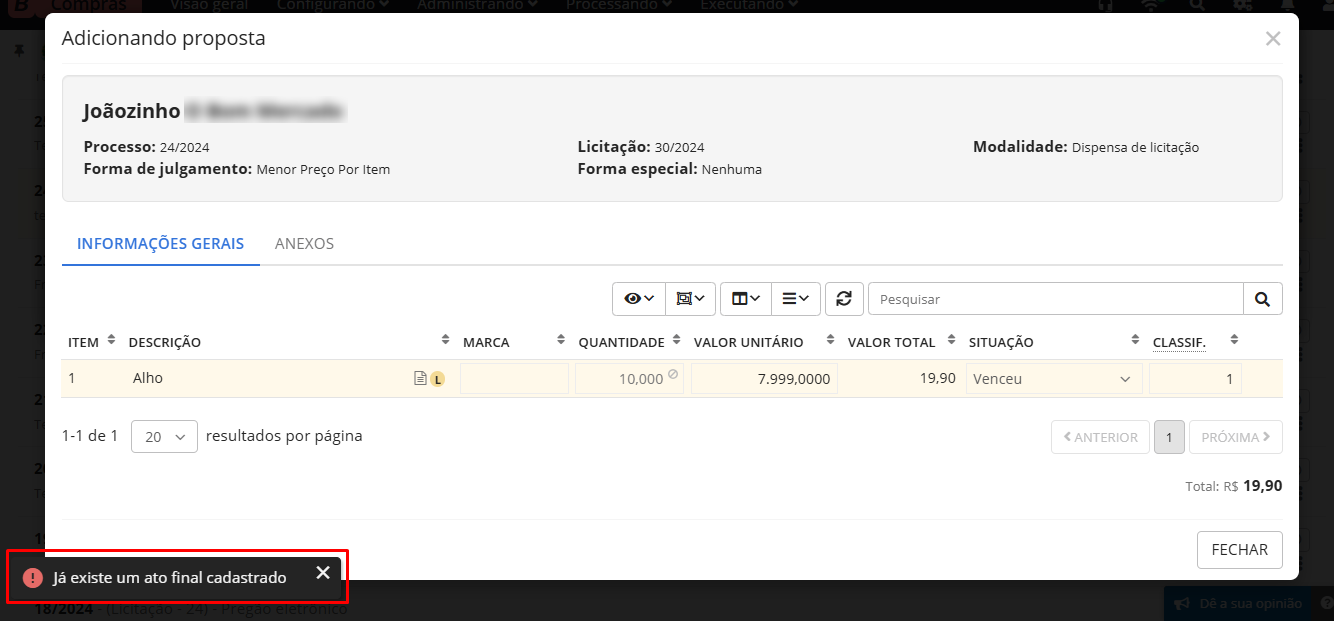Screen dimensions: 1334x621
Task: Open the eye visibility options dropdown
Action: pos(638,298)
